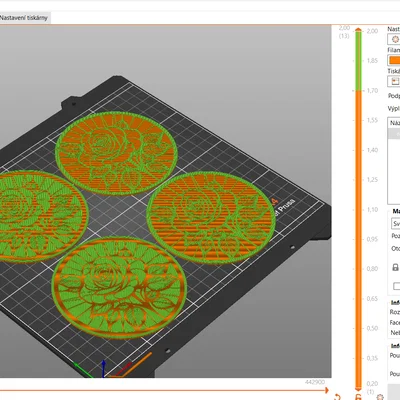
Task: Click the printer preset icon in the right panel
Action: pos(395,81)
